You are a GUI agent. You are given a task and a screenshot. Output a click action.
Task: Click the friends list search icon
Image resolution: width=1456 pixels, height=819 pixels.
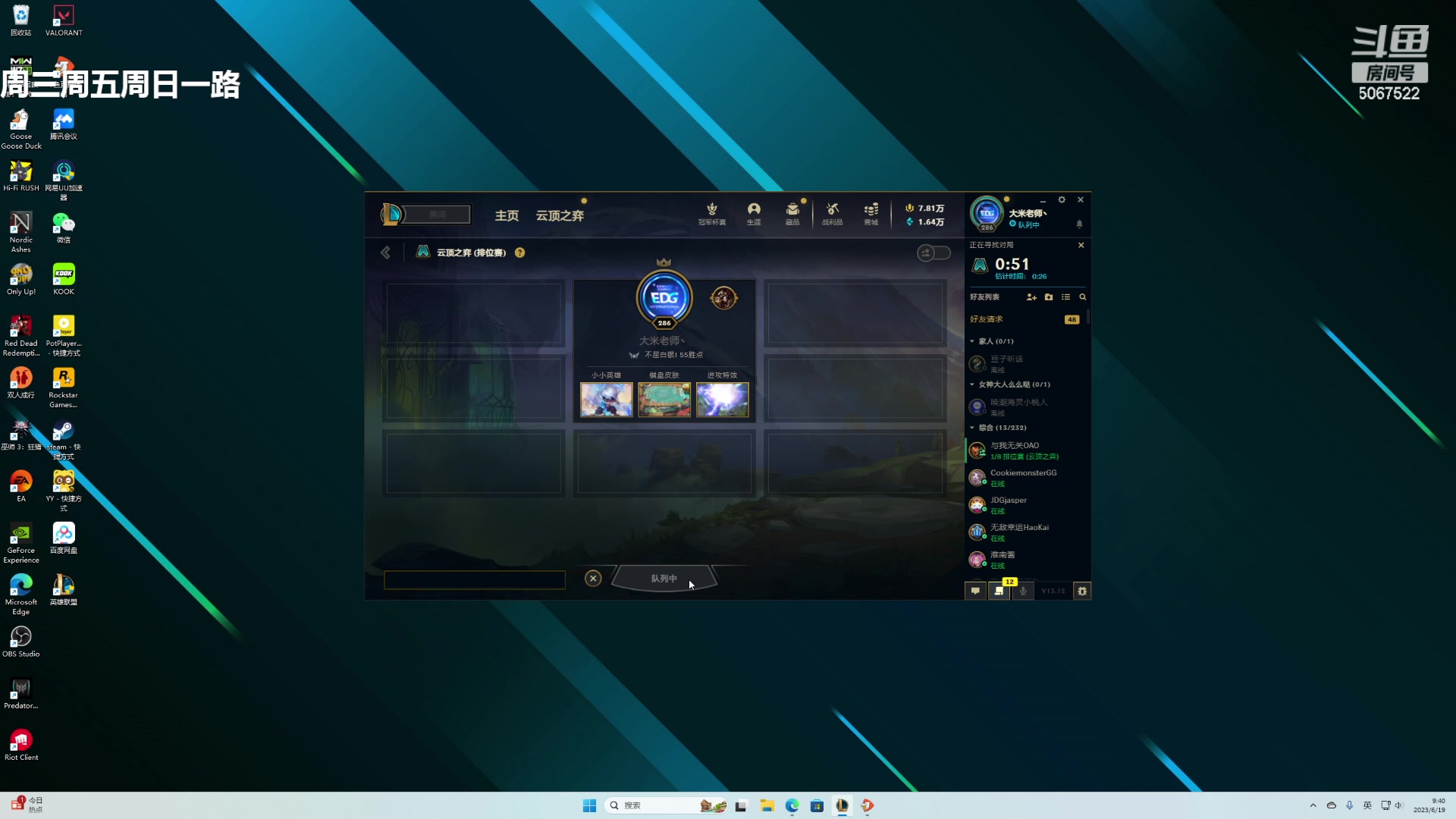1082,297
